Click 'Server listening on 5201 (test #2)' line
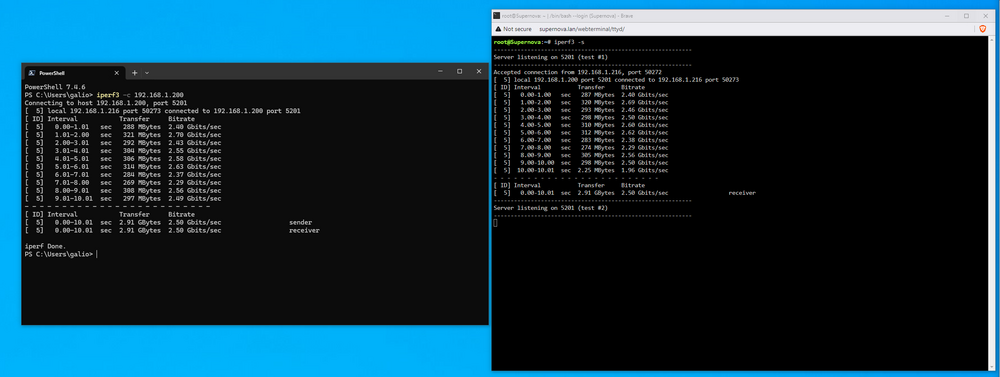 click(x=550, y=207)
